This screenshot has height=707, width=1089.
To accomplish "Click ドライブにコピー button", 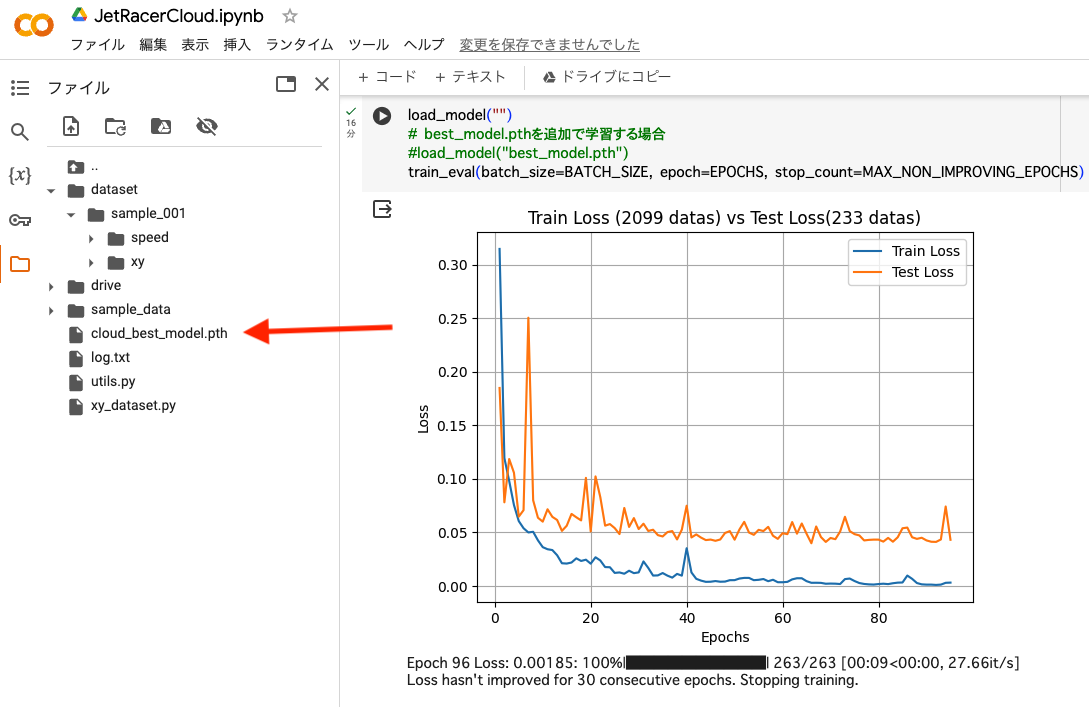I will coord(606,76).
